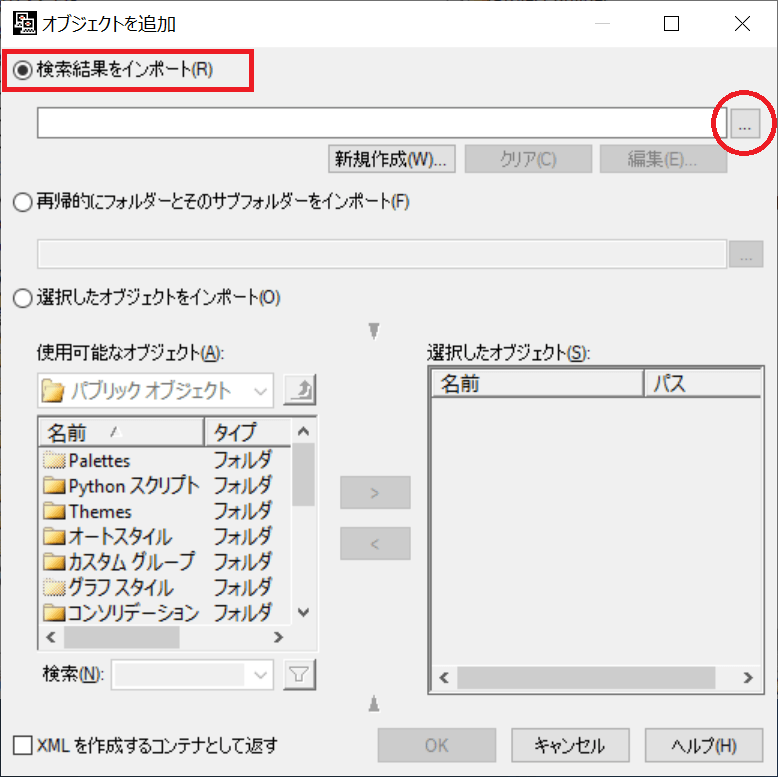
Task: Click add to selected objects arrow button
Action: (375, 493)
